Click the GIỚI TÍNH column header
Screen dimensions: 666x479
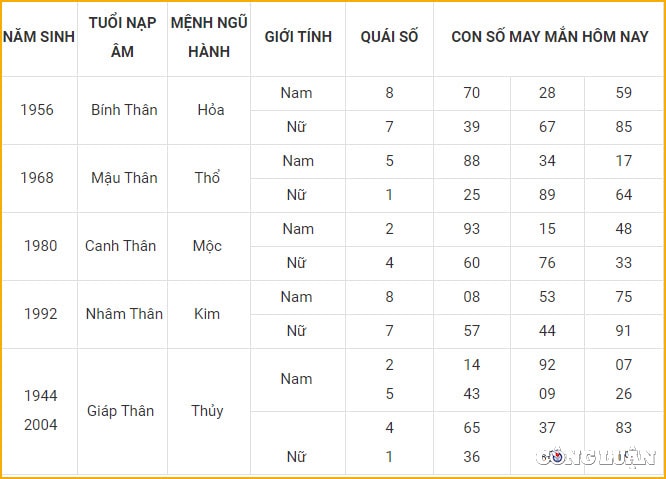coord(298,37)
